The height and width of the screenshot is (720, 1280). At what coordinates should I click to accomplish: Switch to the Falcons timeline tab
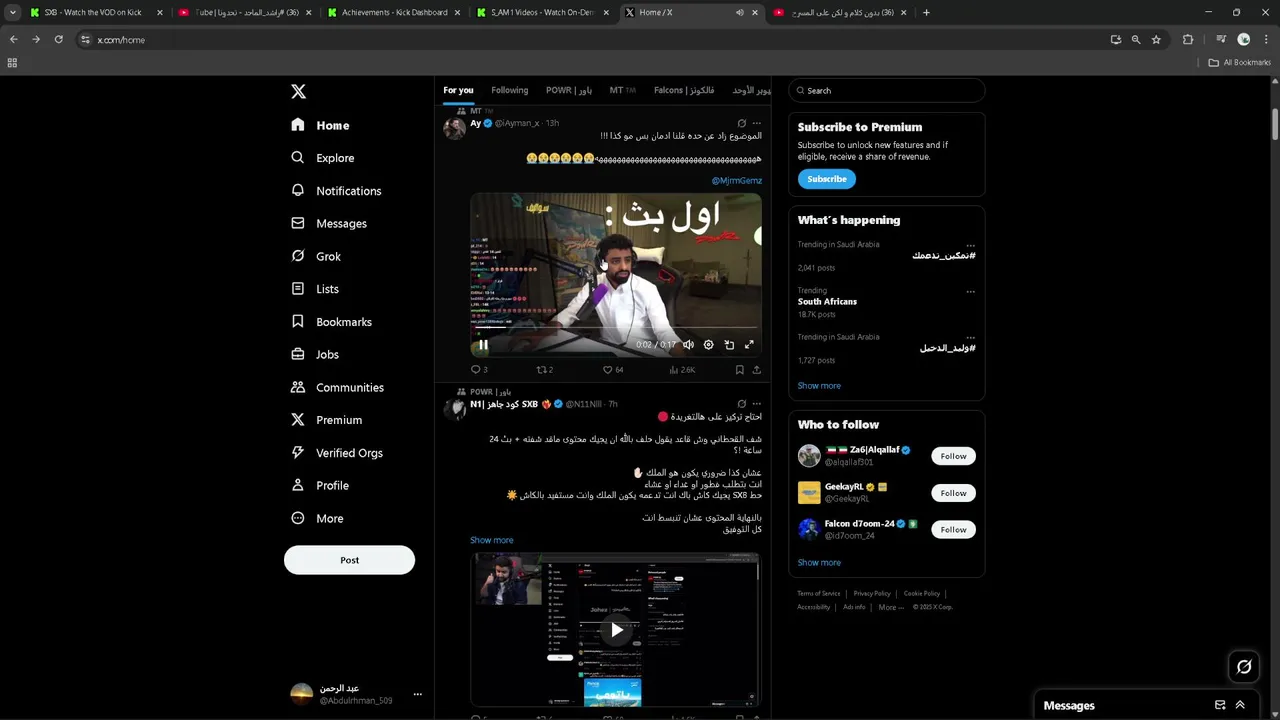(684, 90)
